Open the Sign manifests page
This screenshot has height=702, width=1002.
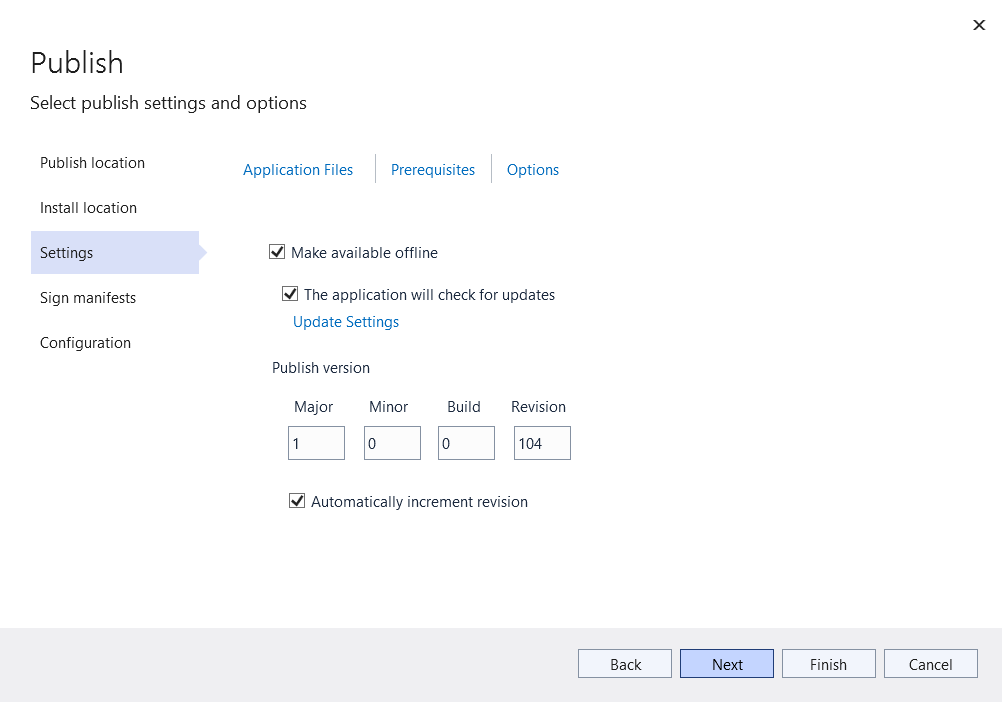click(88, 297)
